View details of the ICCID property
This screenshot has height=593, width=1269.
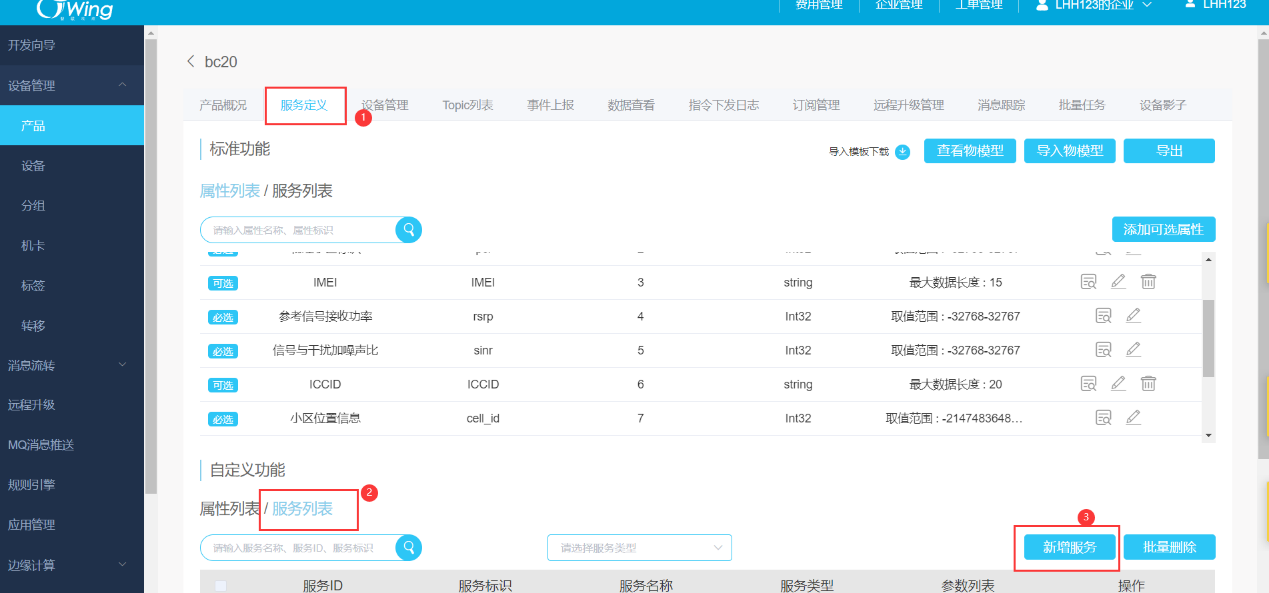coord(1089,384)
